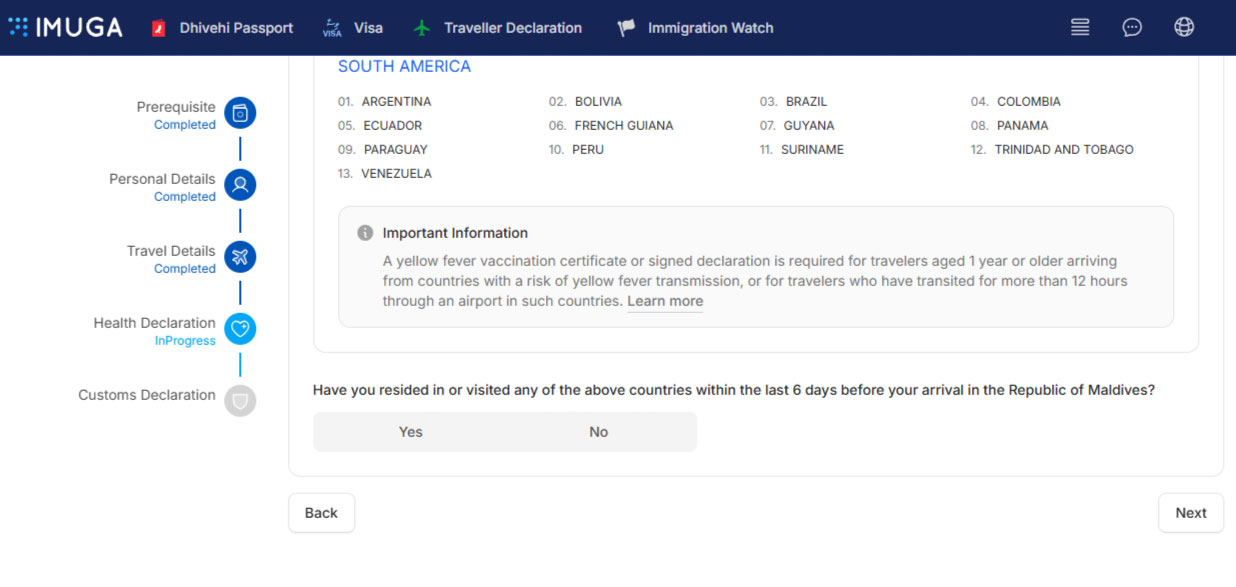Click the Next button
This screenshot has width=1236, height=587.
[x=1191, y=513]
